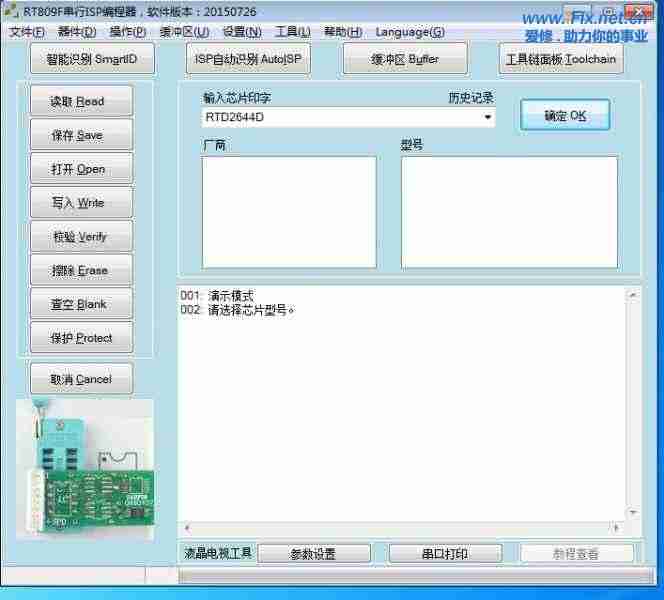Click the bottom progress bar
The width and height of the screenshot is (664, 600).
pyautogui.click(x=417, y=576)
